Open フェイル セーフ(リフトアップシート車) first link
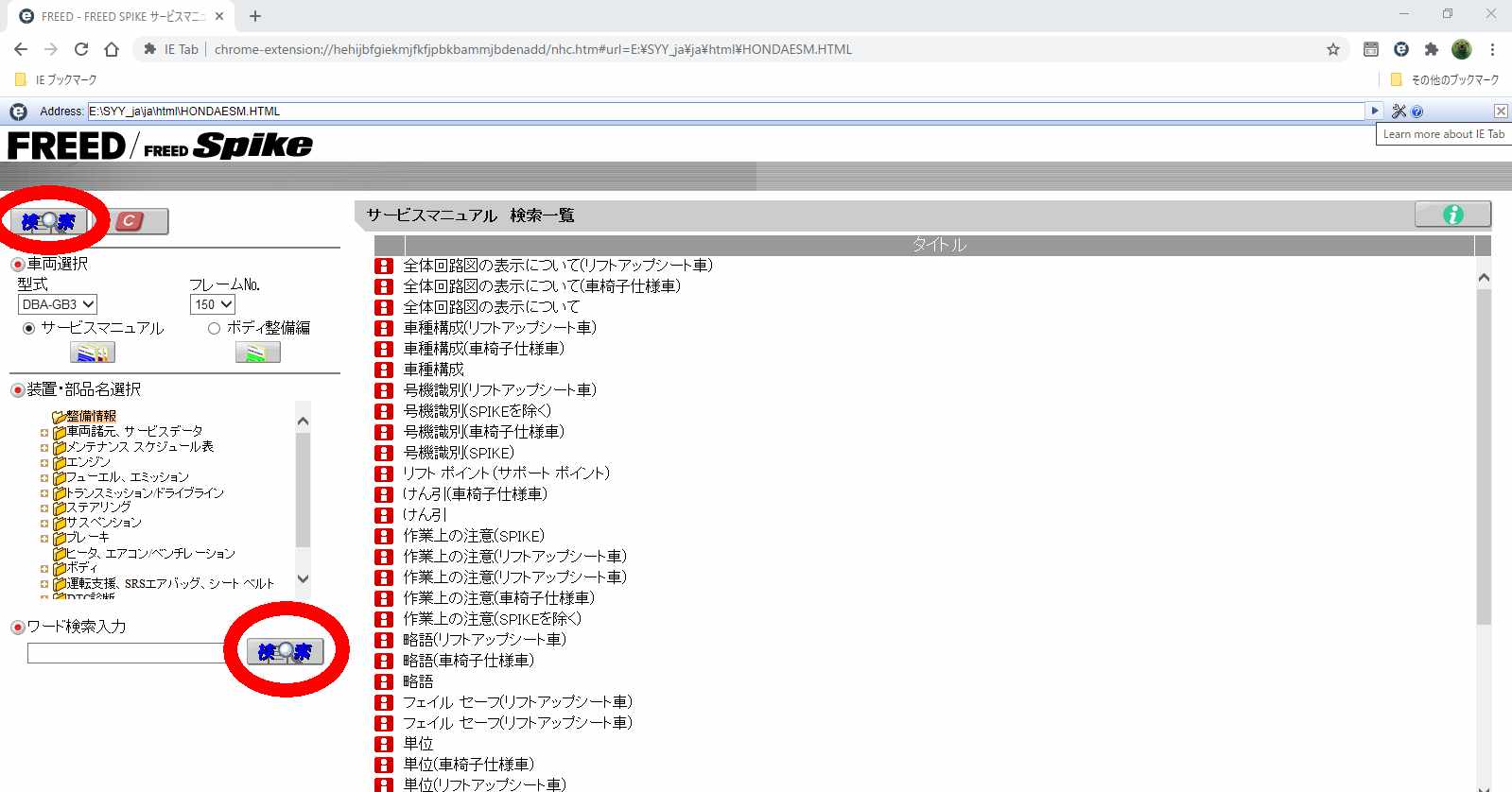 [518, 702]
